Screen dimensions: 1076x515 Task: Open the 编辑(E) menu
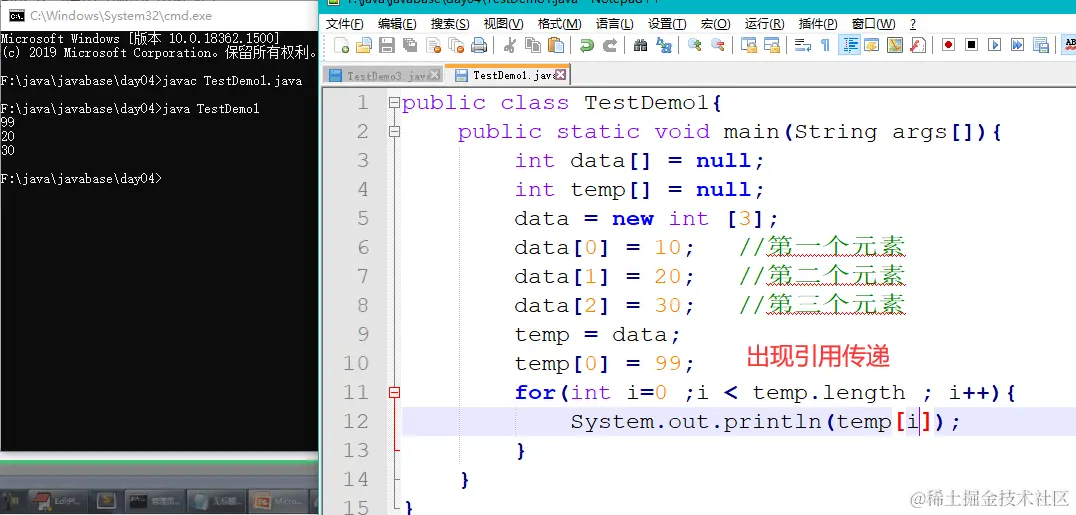point(397,24)
